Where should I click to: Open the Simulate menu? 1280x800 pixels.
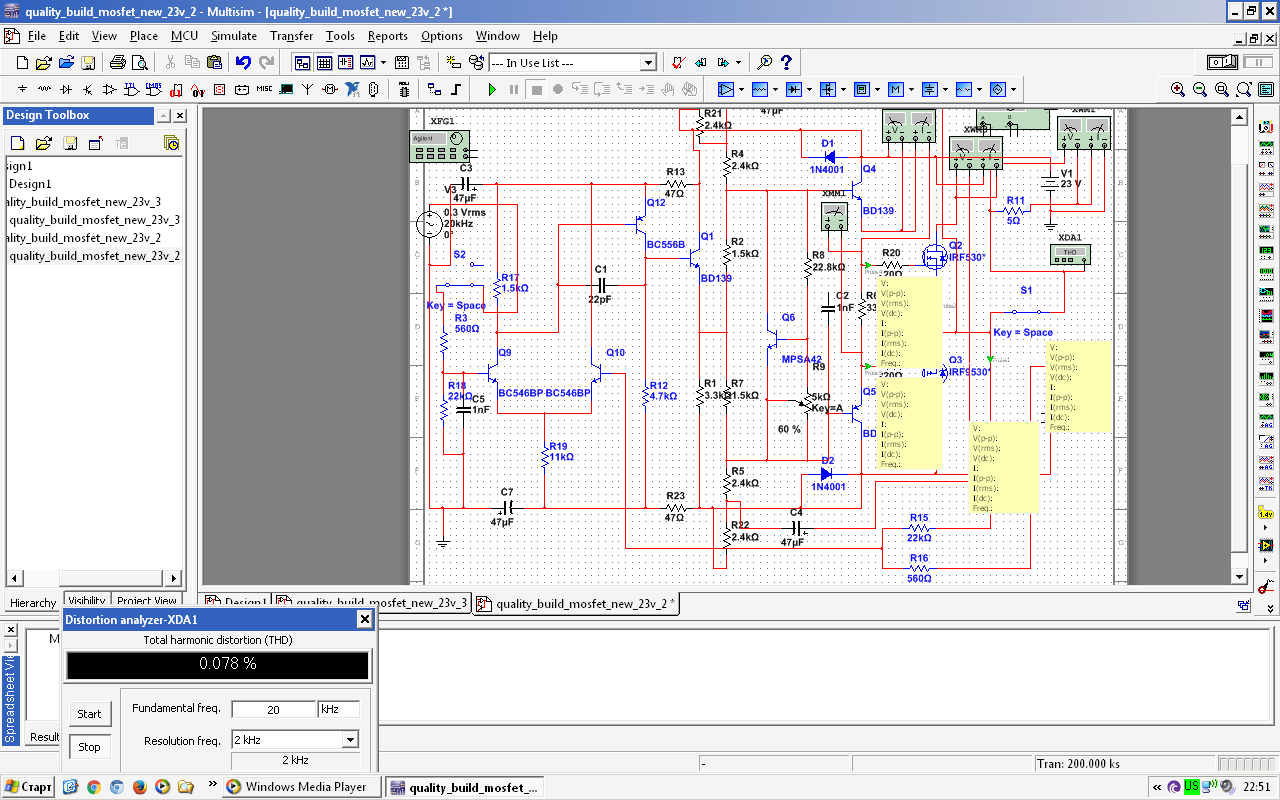tap(234, 36)
